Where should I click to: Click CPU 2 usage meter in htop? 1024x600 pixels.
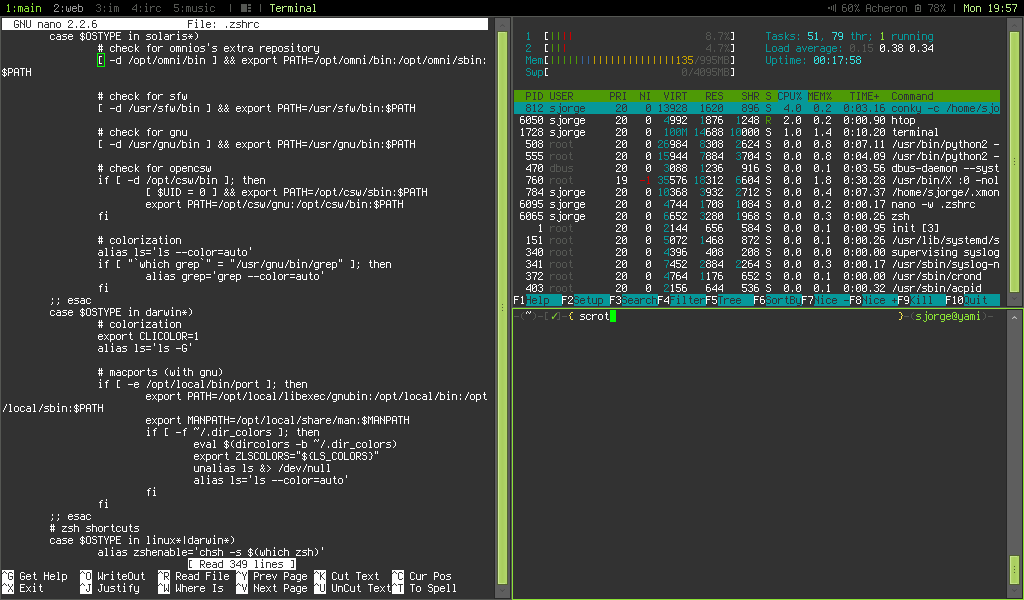[x=630, y=48]
